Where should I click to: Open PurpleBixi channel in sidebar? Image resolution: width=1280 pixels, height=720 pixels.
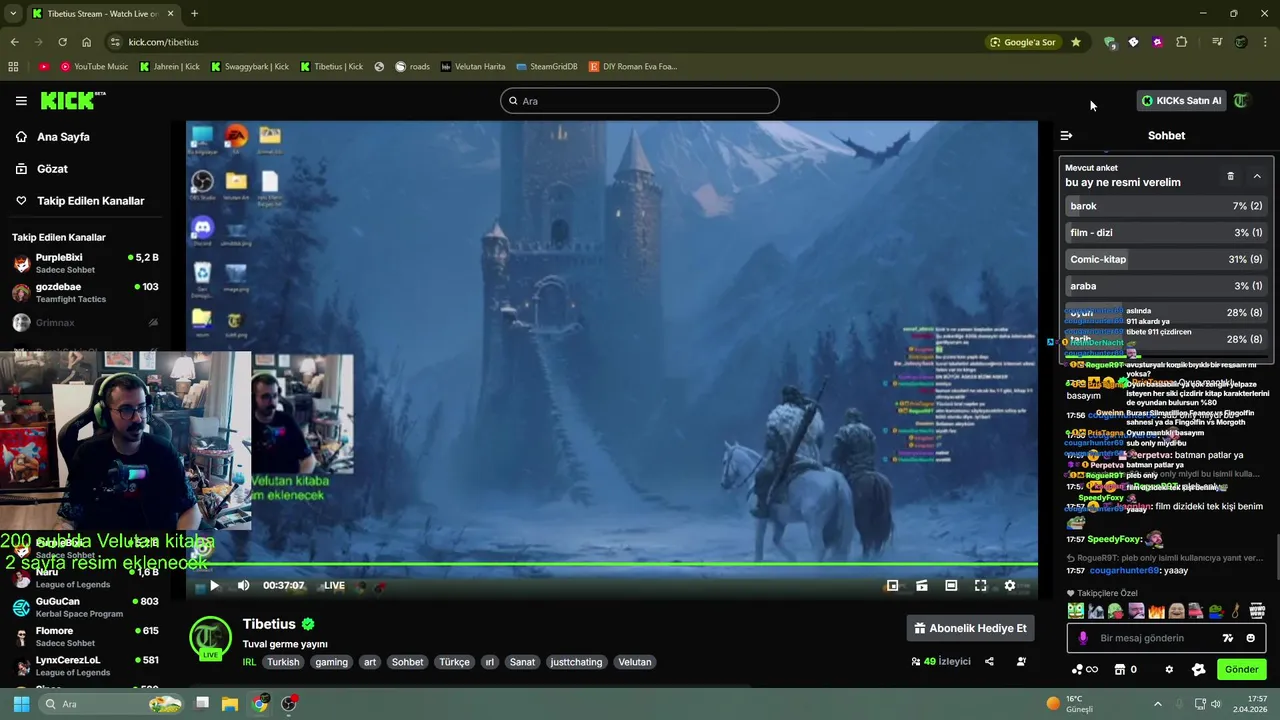tap(85, 263)
